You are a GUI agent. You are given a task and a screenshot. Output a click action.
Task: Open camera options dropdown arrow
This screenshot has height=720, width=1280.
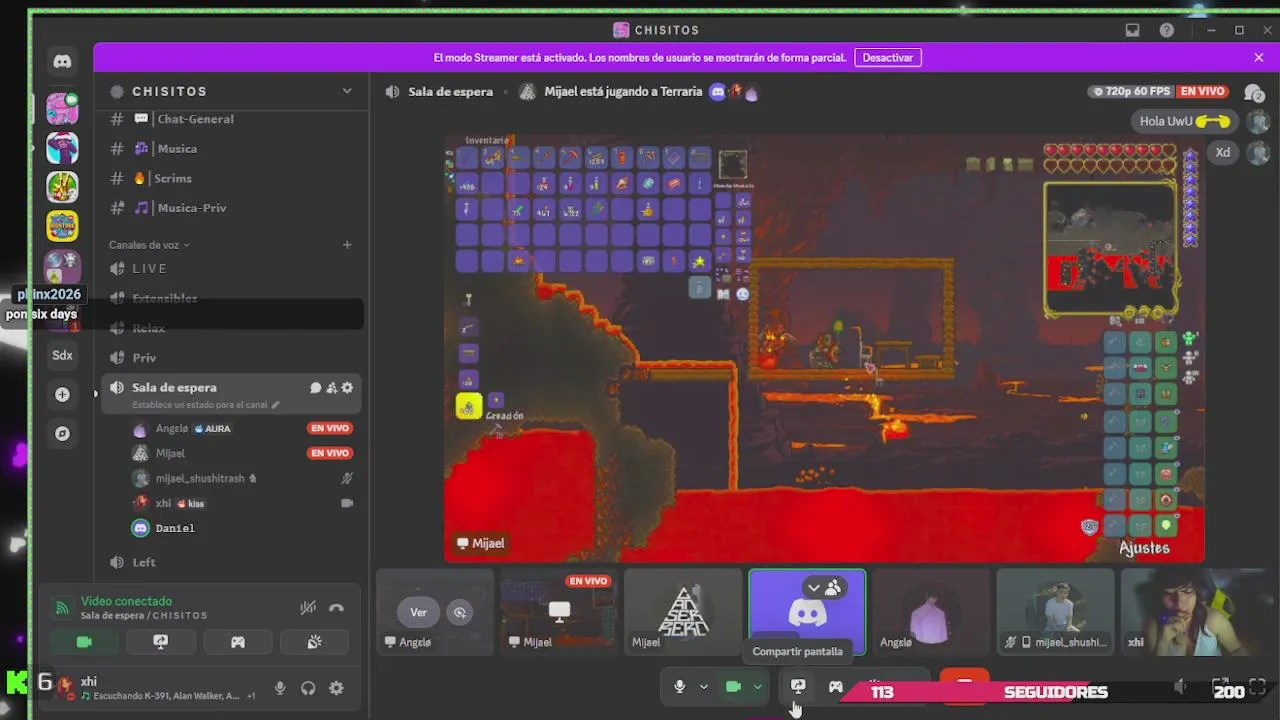757,687
